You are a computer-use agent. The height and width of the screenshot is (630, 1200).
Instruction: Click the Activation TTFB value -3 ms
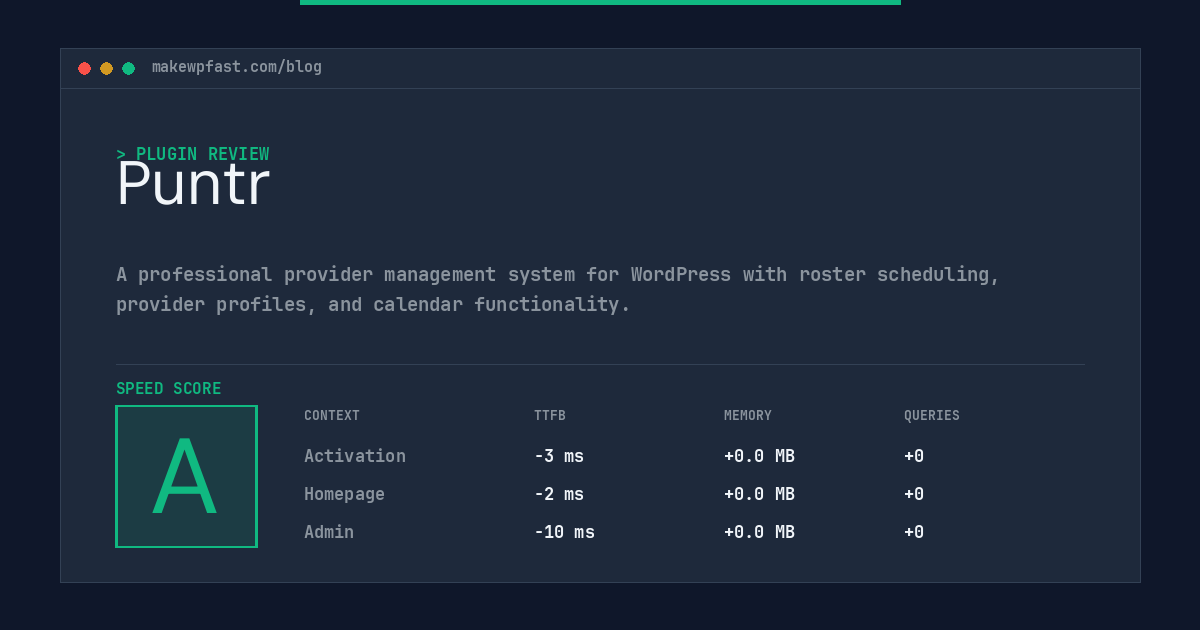point(559,456)
